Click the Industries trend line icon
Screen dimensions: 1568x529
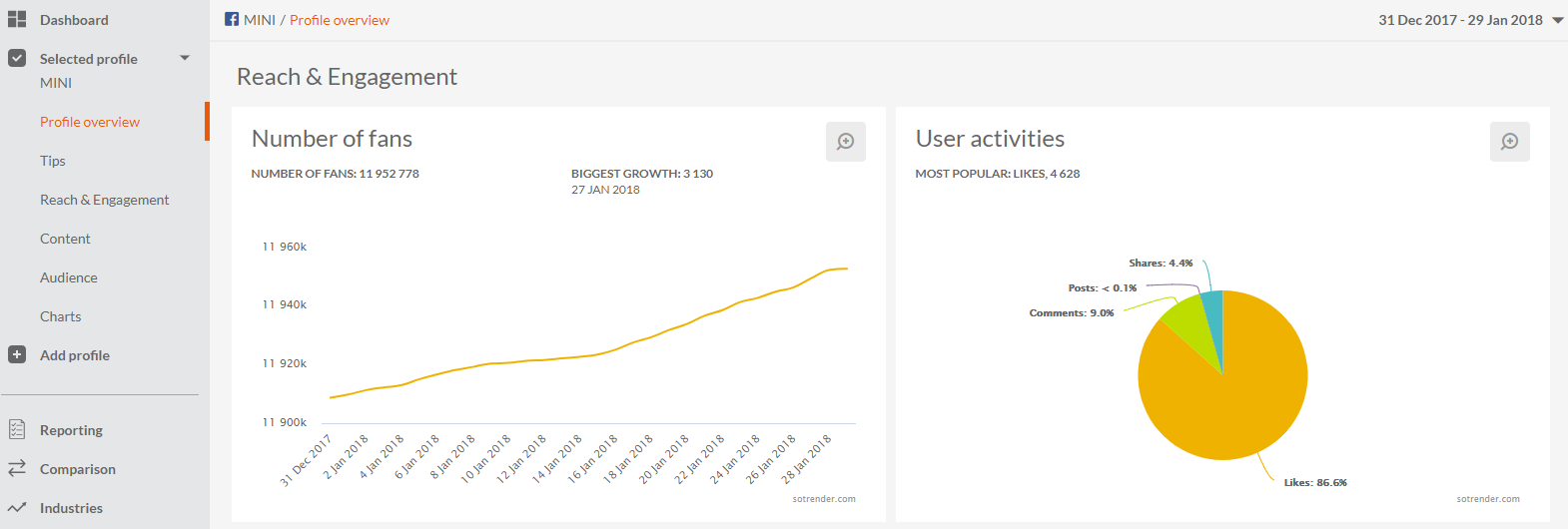pos(17,508)
